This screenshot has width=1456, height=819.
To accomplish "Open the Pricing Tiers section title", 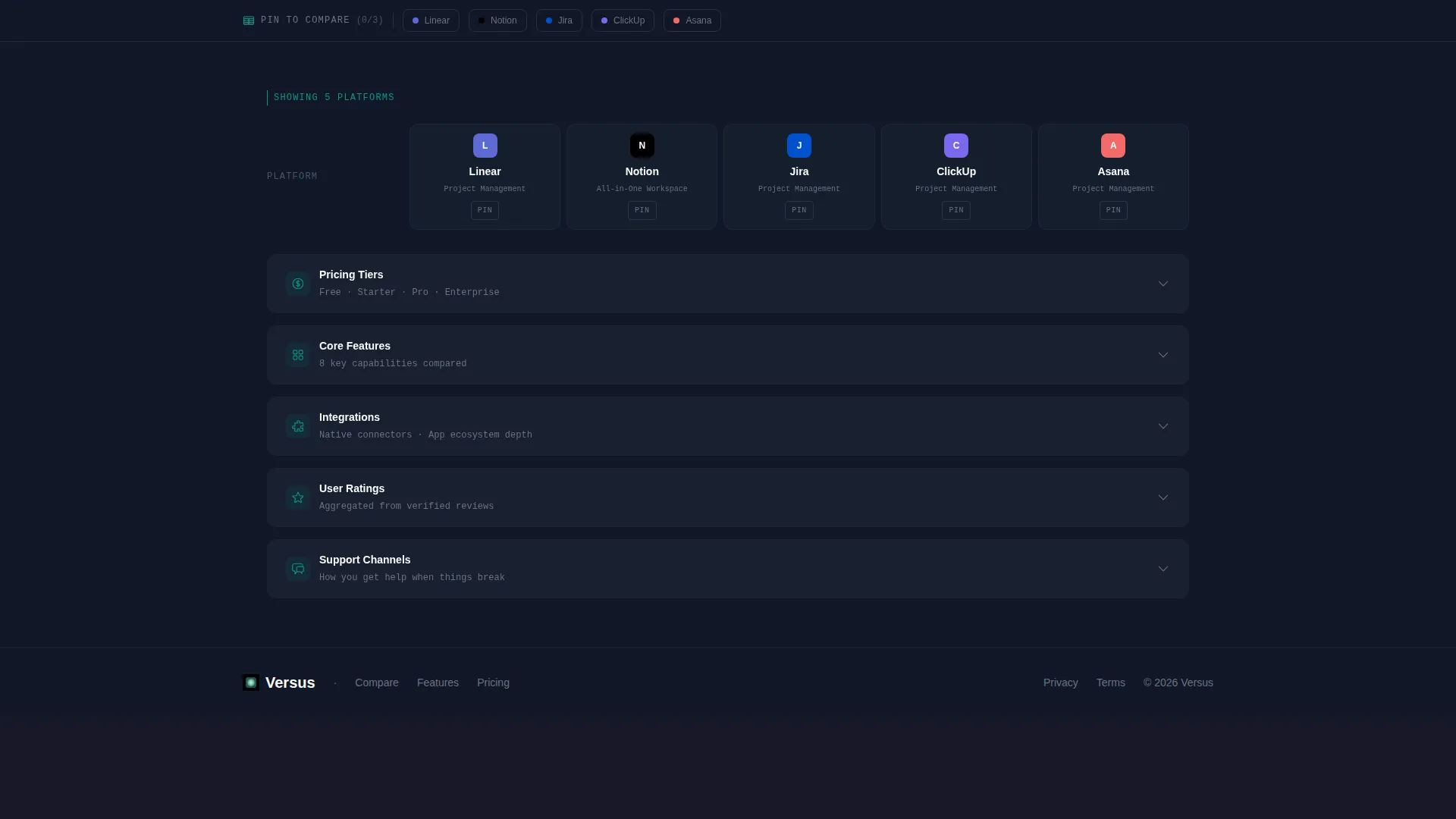I will click(x=351, y=275).
